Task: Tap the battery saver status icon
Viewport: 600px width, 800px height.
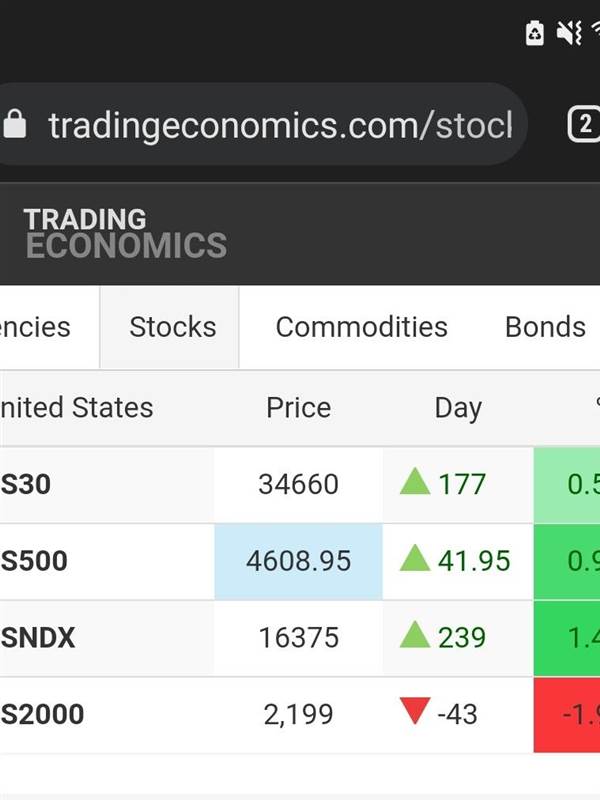Action: click(x=534, y=33)
